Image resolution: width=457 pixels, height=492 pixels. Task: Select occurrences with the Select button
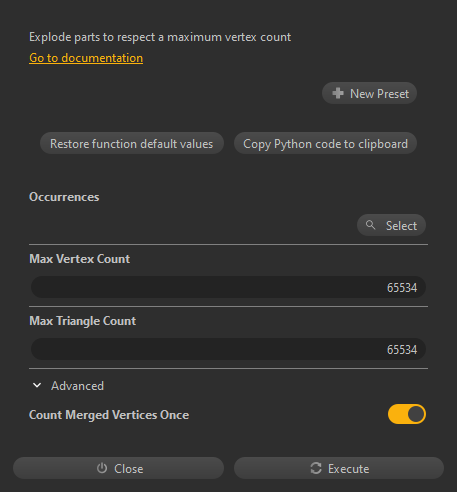tap(391, 225)
